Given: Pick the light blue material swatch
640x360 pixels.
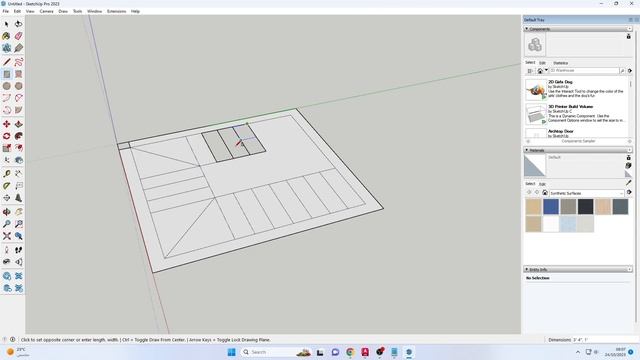Looking at the screenshot, I should (568, 224).
